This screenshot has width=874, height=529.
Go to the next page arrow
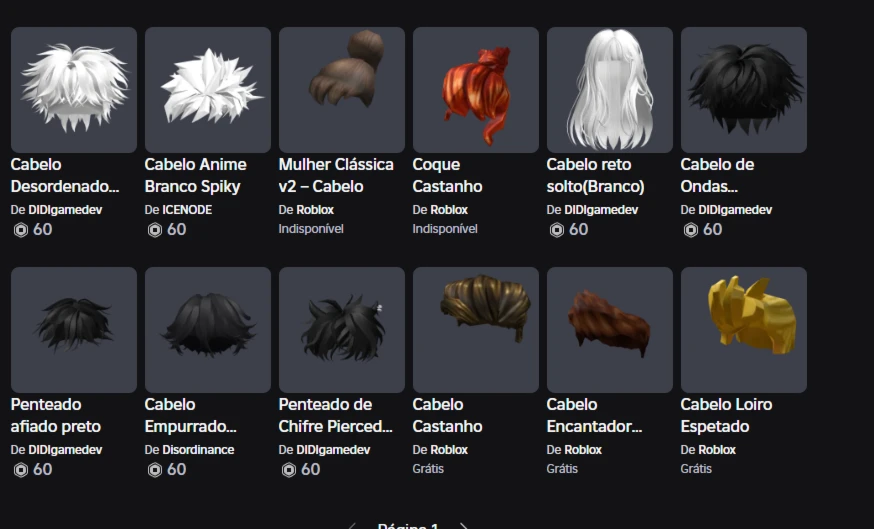[x=463, y=526]
